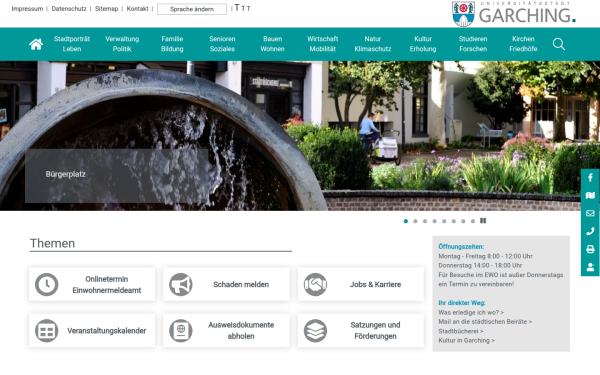Select the medium font size T
The image size is (600, 375).
[243, 8]
